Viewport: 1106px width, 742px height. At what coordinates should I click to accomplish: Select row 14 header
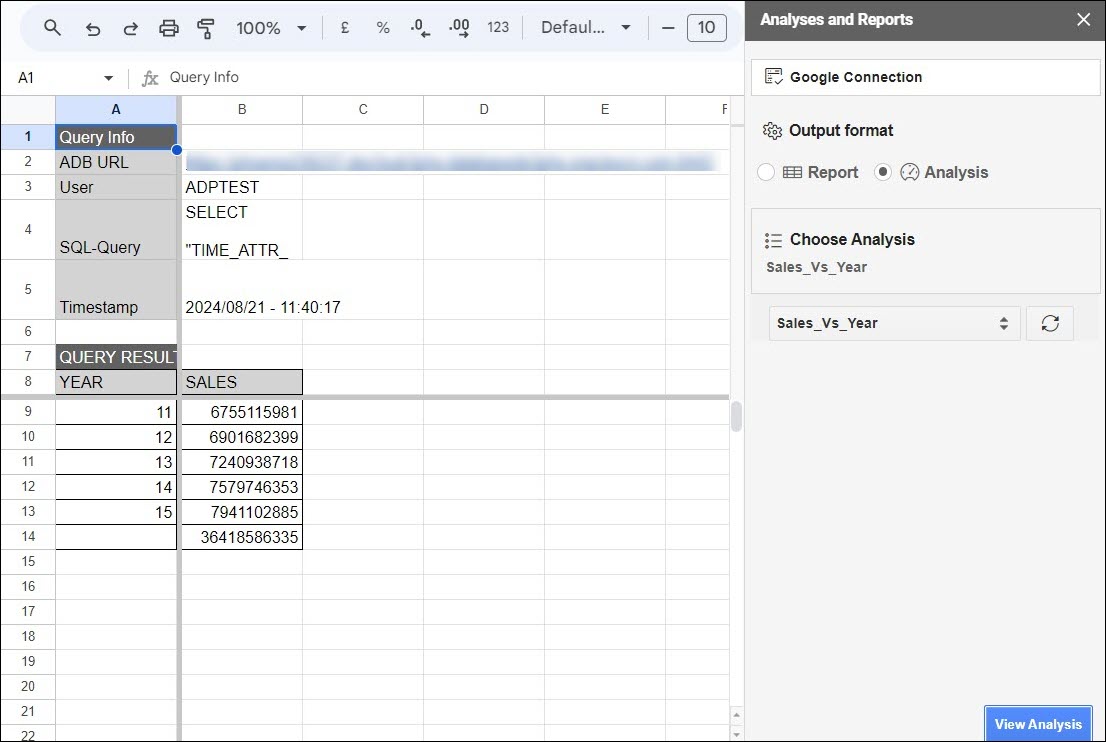coord(28,537)
